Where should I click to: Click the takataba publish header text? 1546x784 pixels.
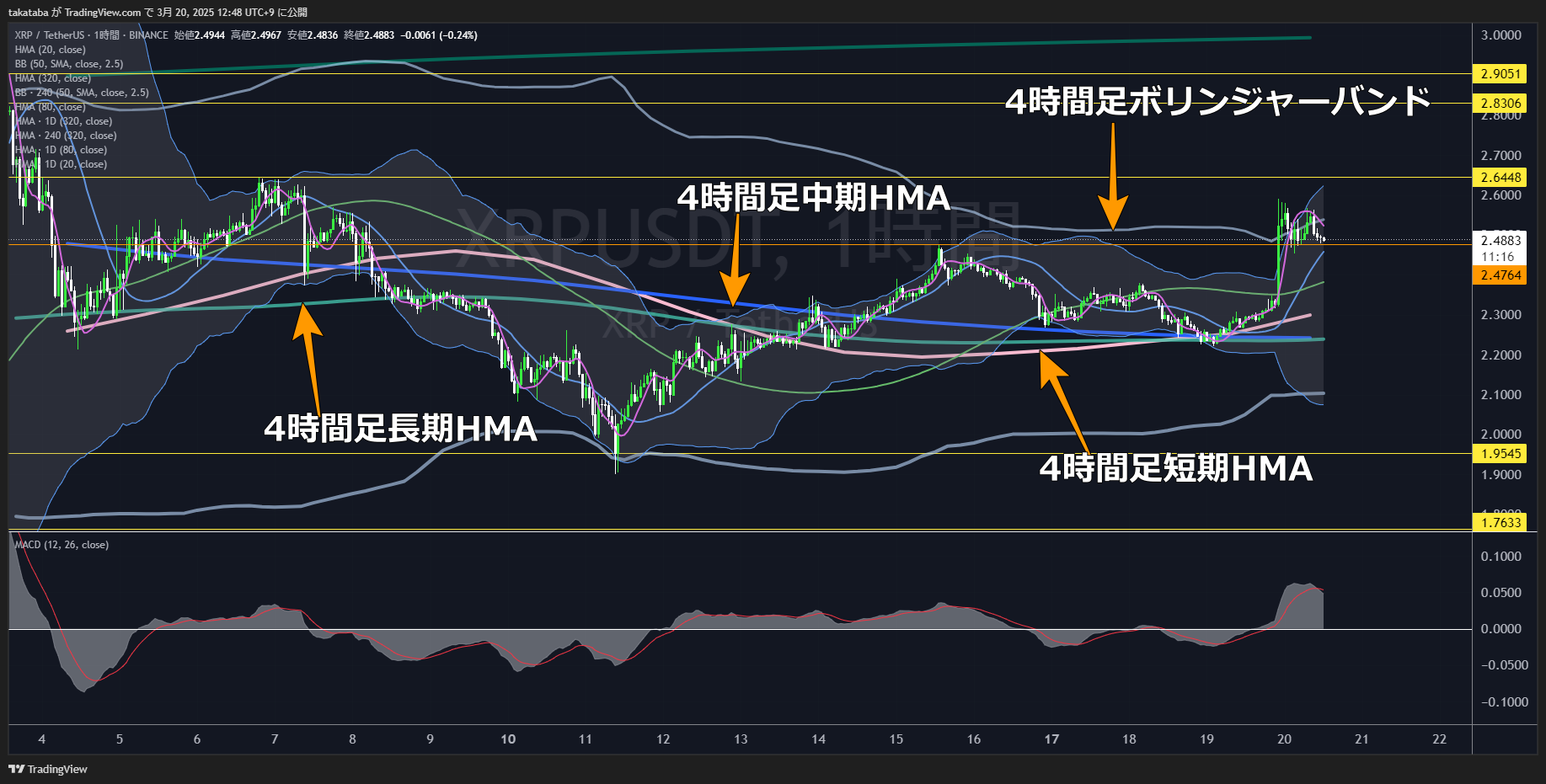[158, 13]
